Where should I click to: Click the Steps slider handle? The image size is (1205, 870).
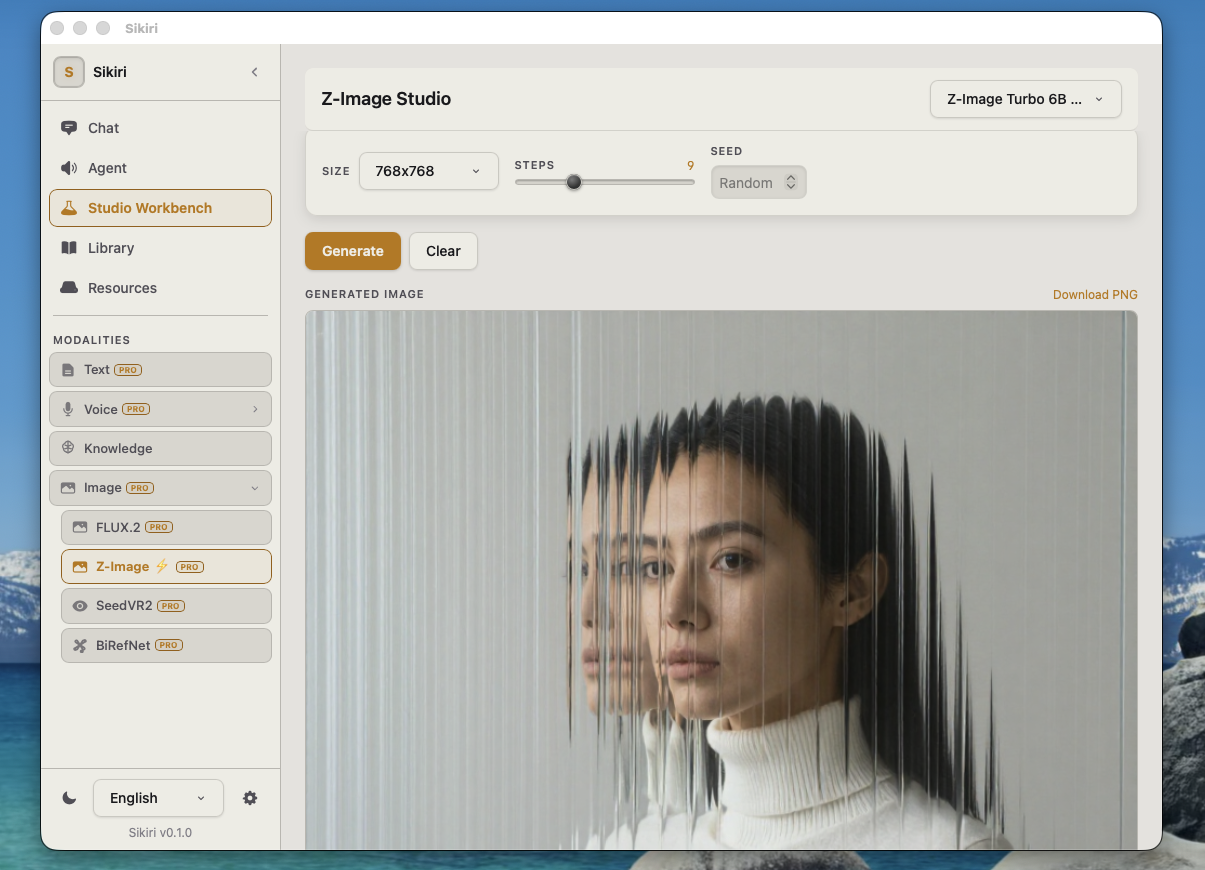(574, 182)
